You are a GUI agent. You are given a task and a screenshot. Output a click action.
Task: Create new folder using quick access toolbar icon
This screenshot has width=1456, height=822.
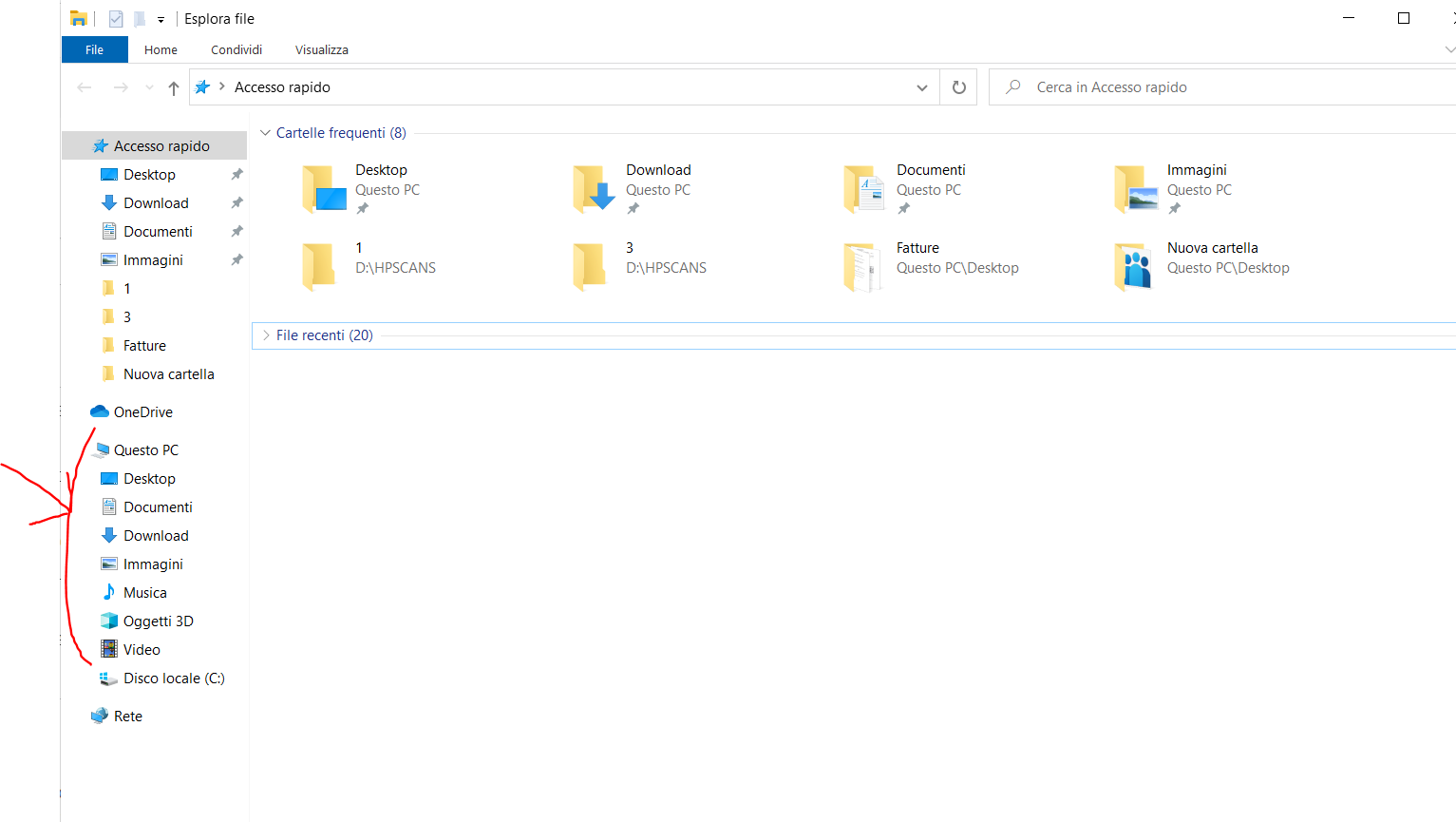(x=139, y=18)
